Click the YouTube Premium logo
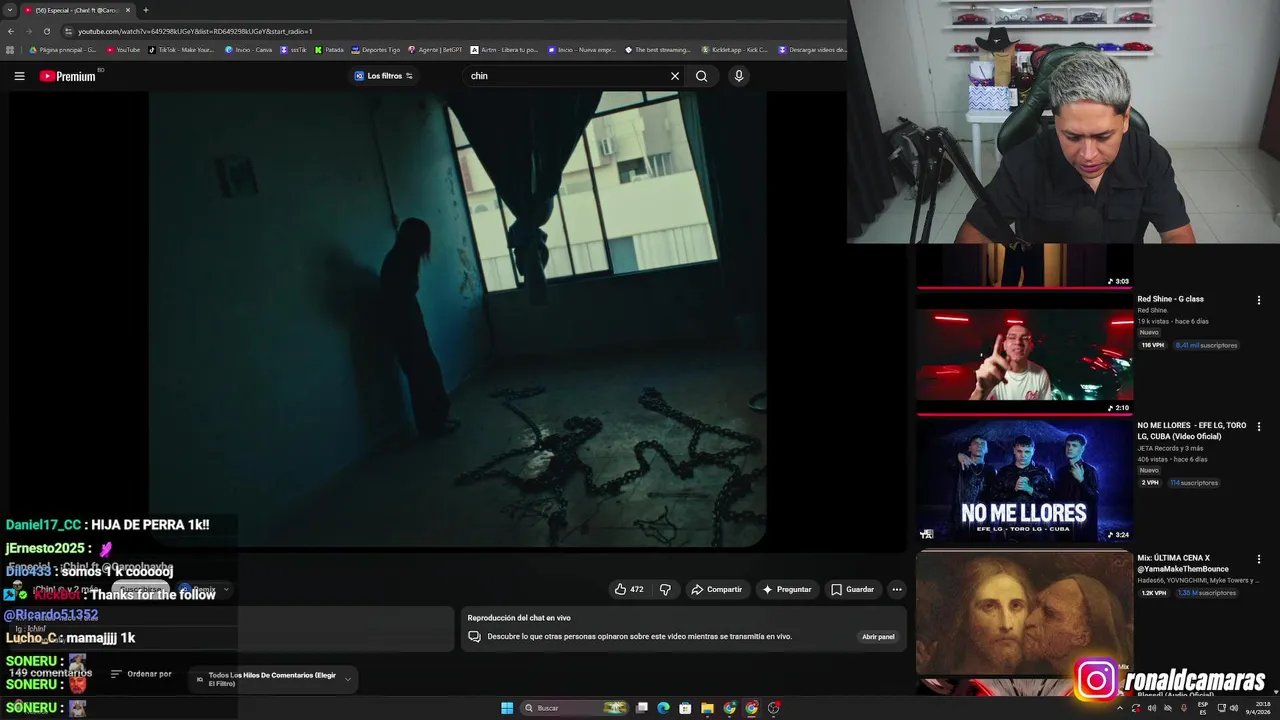This screenshot has width=1280, height=720. click(68, 76)
